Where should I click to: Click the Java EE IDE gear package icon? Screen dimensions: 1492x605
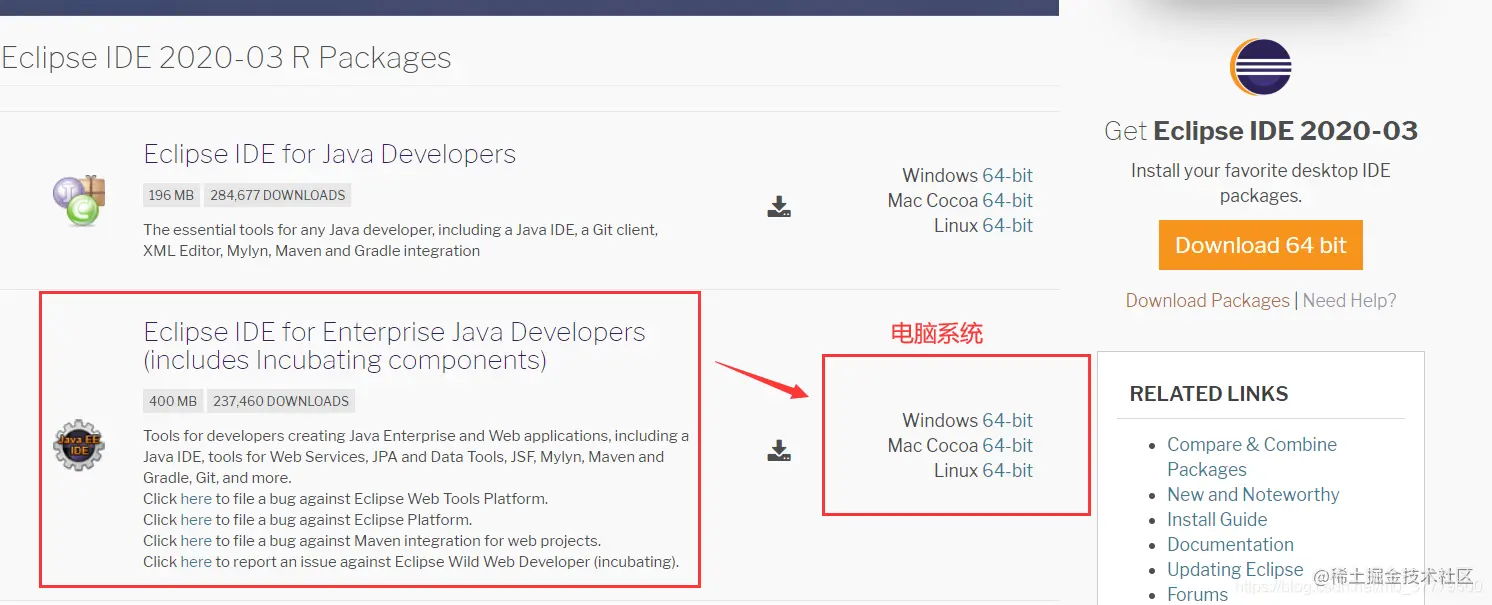click(x=79, y=445)
